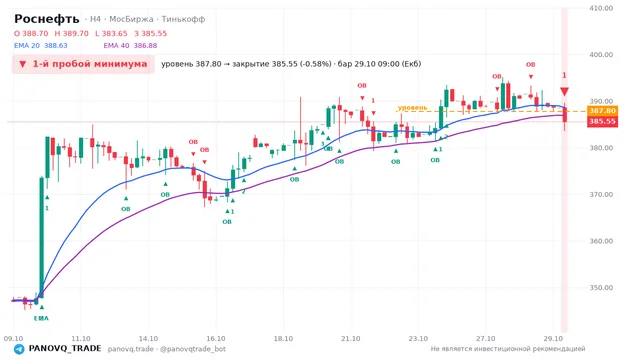The width and height of the screenshot is (640, 360).
Task: Click the H4 timeframe label
Action: pyautogui.click(x=95, y=19)
